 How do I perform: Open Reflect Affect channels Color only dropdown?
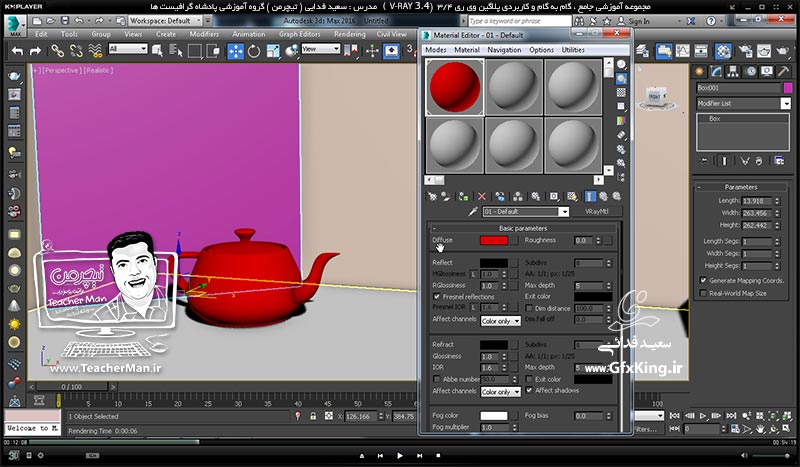[x=501, y=321]
